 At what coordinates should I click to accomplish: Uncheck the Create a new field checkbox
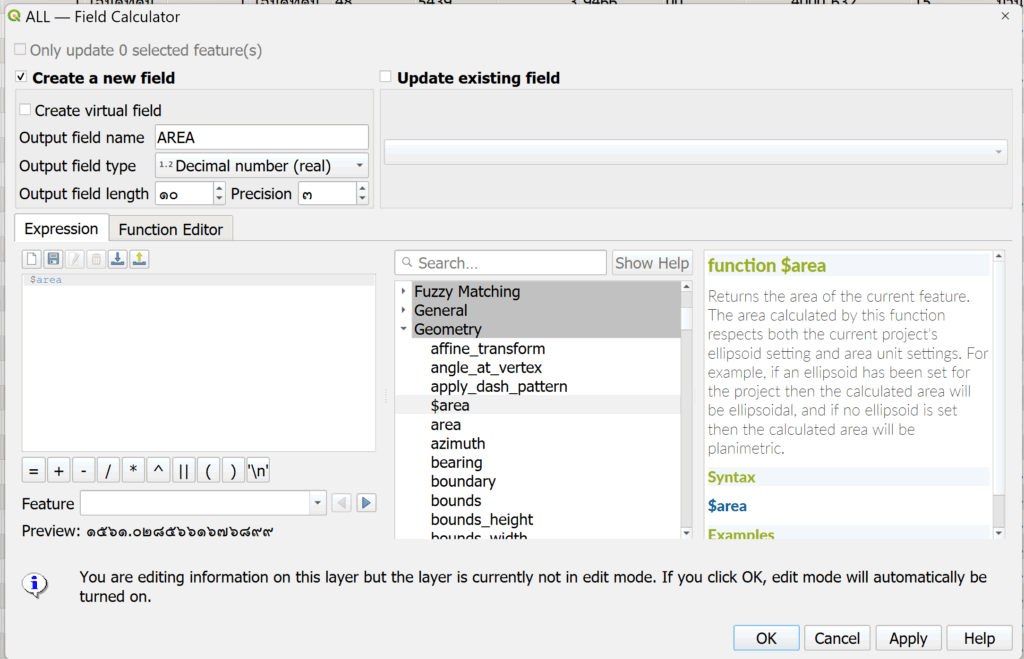pos(22,77)
